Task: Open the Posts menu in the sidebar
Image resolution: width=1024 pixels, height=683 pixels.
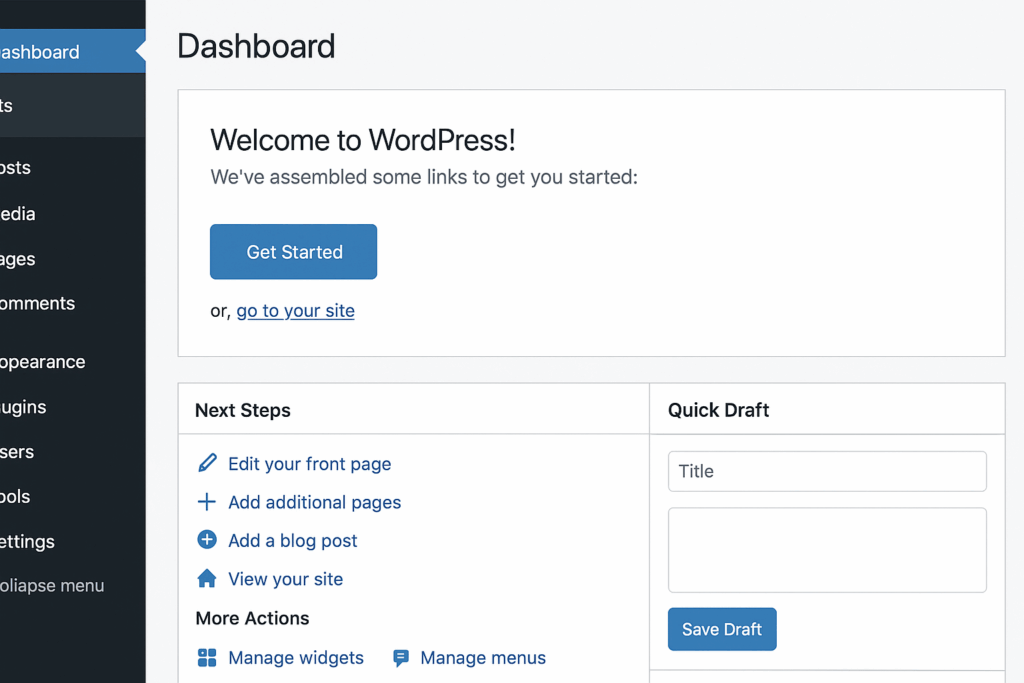Action: pos(16,168)
